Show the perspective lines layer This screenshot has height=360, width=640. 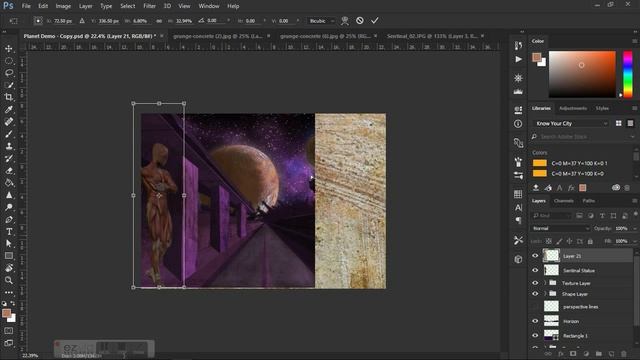[535, 307]
